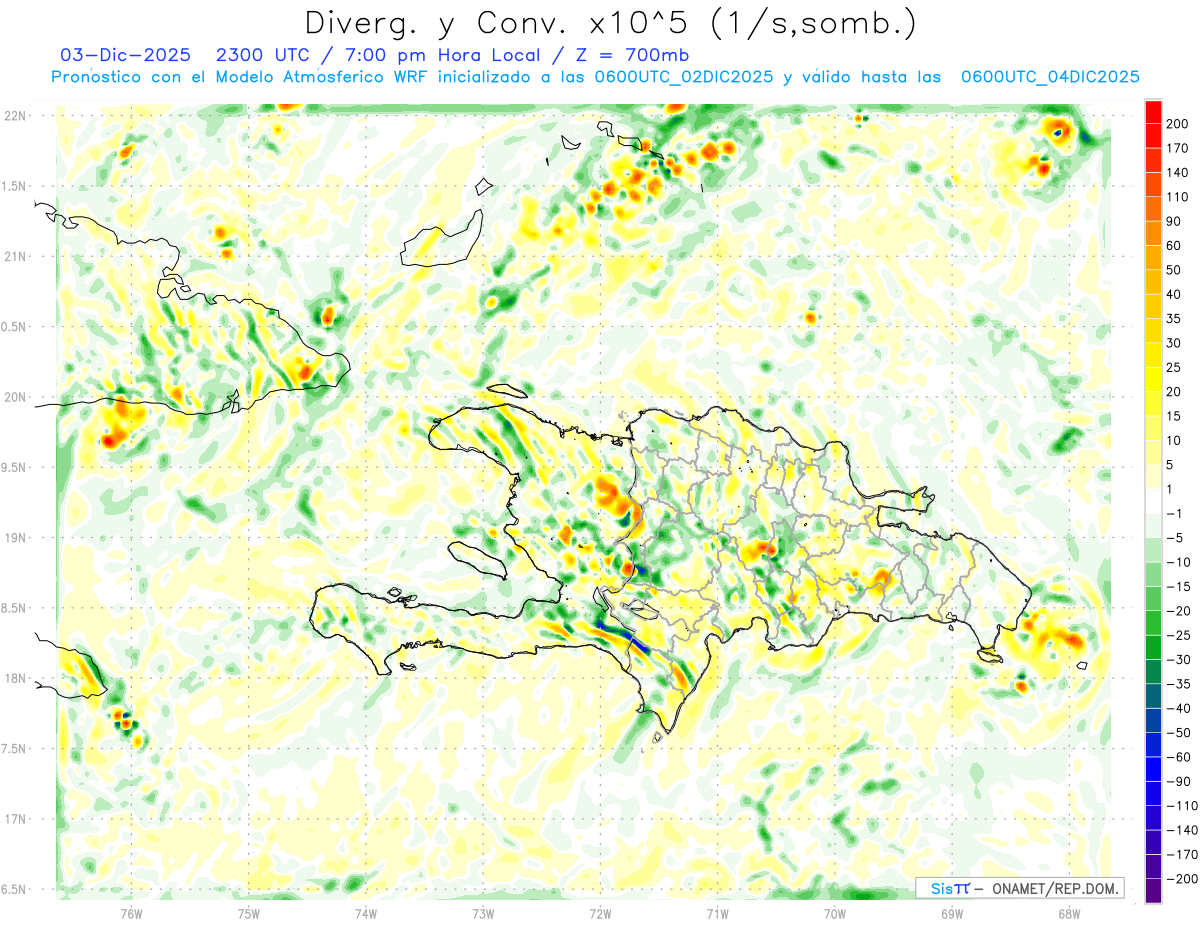Click the '73W' longitude label
This screenshot has width=1200, height=927.
(x=483, y=913)
